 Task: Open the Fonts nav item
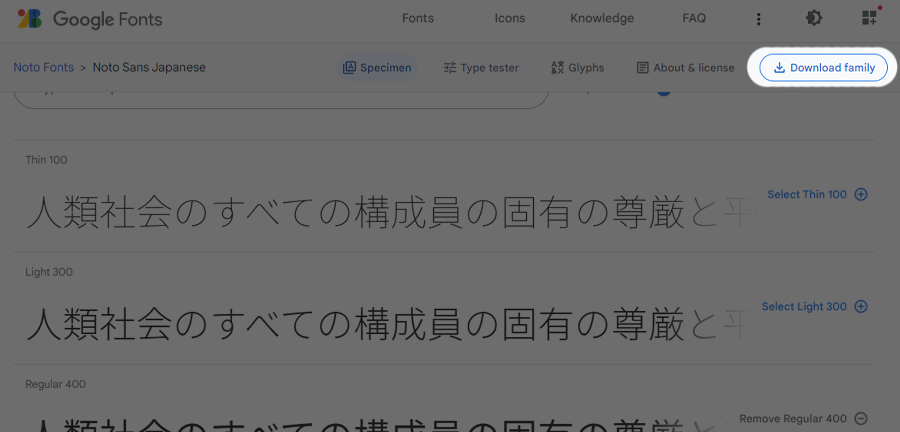[418, 18]
